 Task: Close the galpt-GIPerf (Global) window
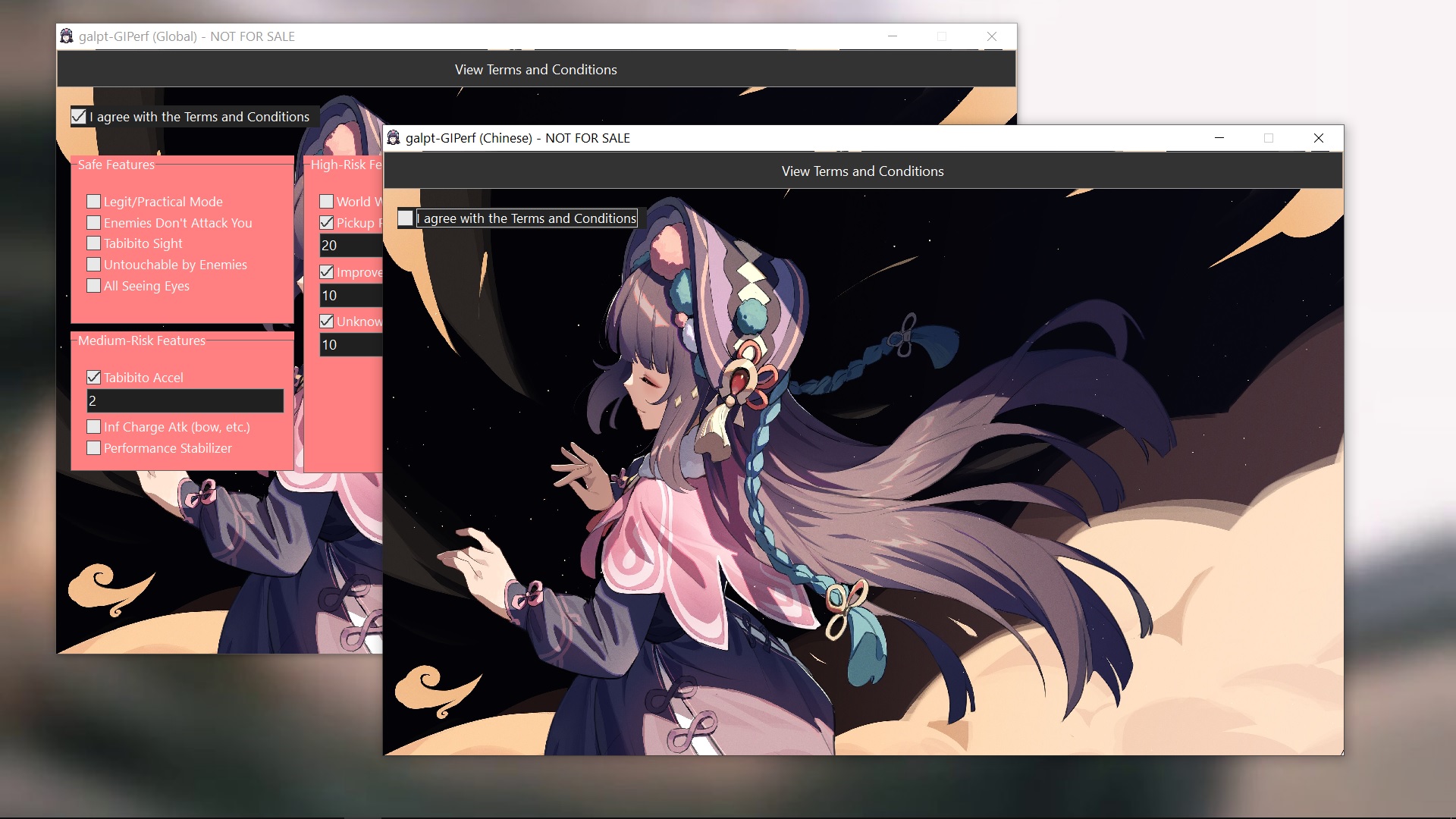pos(992,36)
